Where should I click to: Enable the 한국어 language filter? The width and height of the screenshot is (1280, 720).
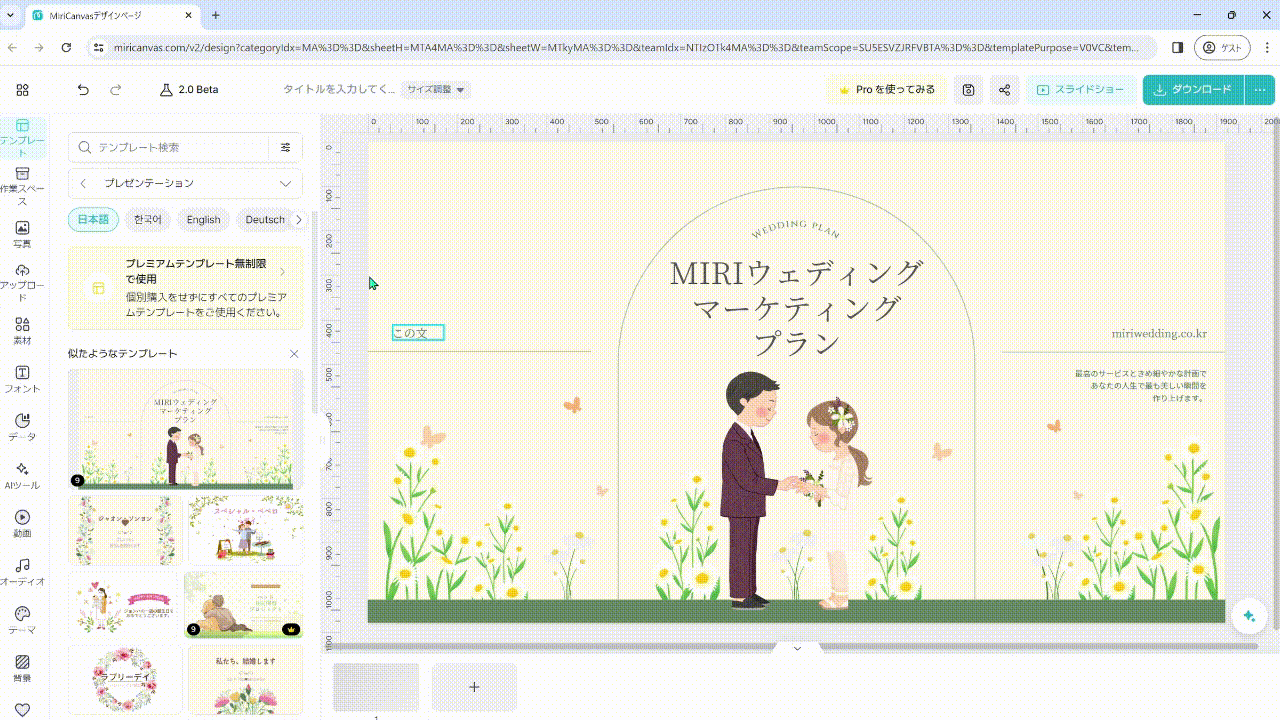click(148, 219)
